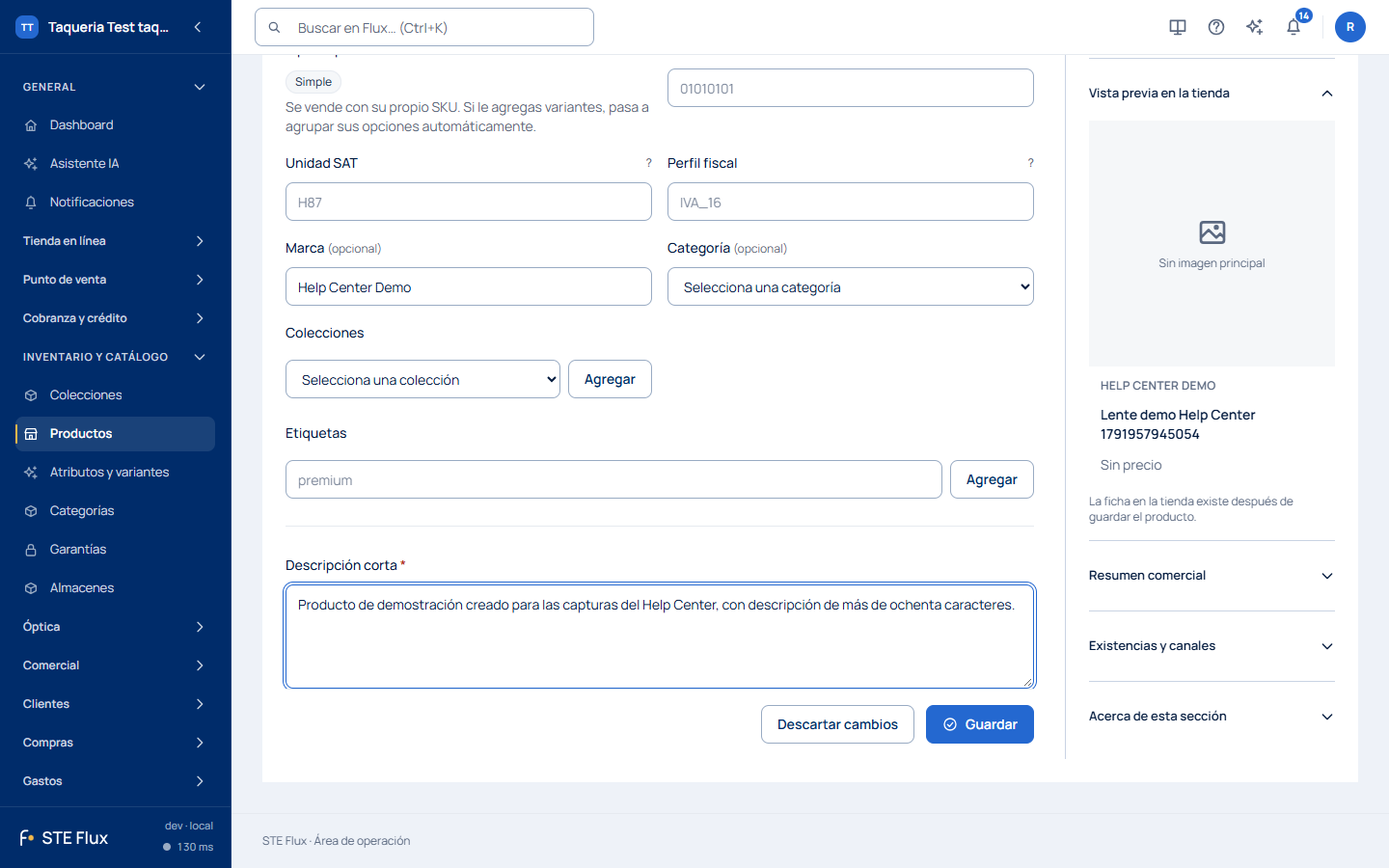Screen dimensions: 1389x868
Task: Expand the Tienda en línea menu
Action: point(115,241)
